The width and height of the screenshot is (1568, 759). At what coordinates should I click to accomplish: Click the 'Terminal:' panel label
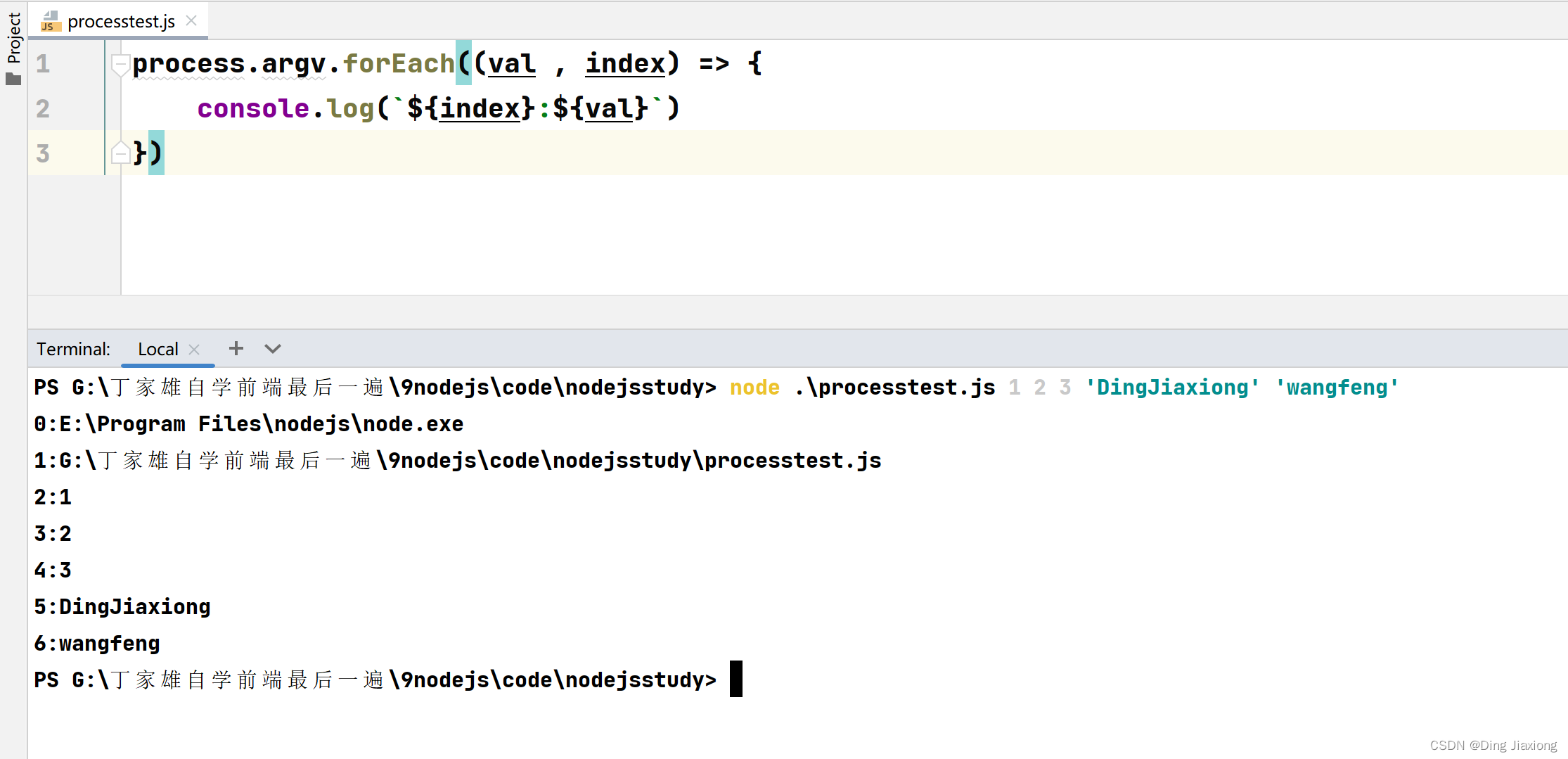point(73,349)
